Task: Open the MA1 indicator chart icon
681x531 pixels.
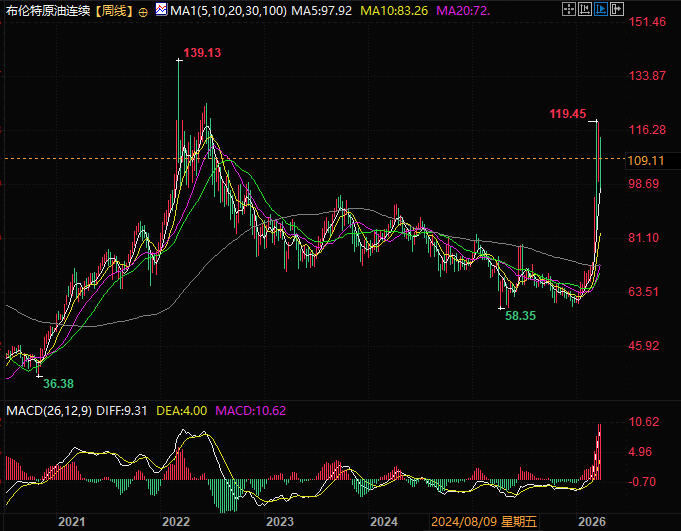Action: (x=161, y=11)
